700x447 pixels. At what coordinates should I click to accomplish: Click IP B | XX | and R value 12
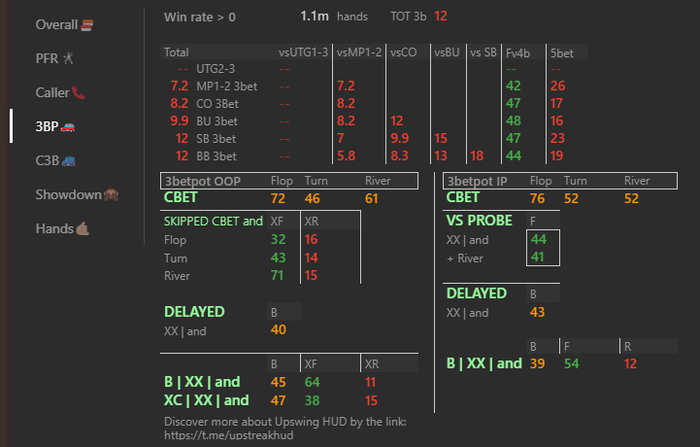(630, 363)
